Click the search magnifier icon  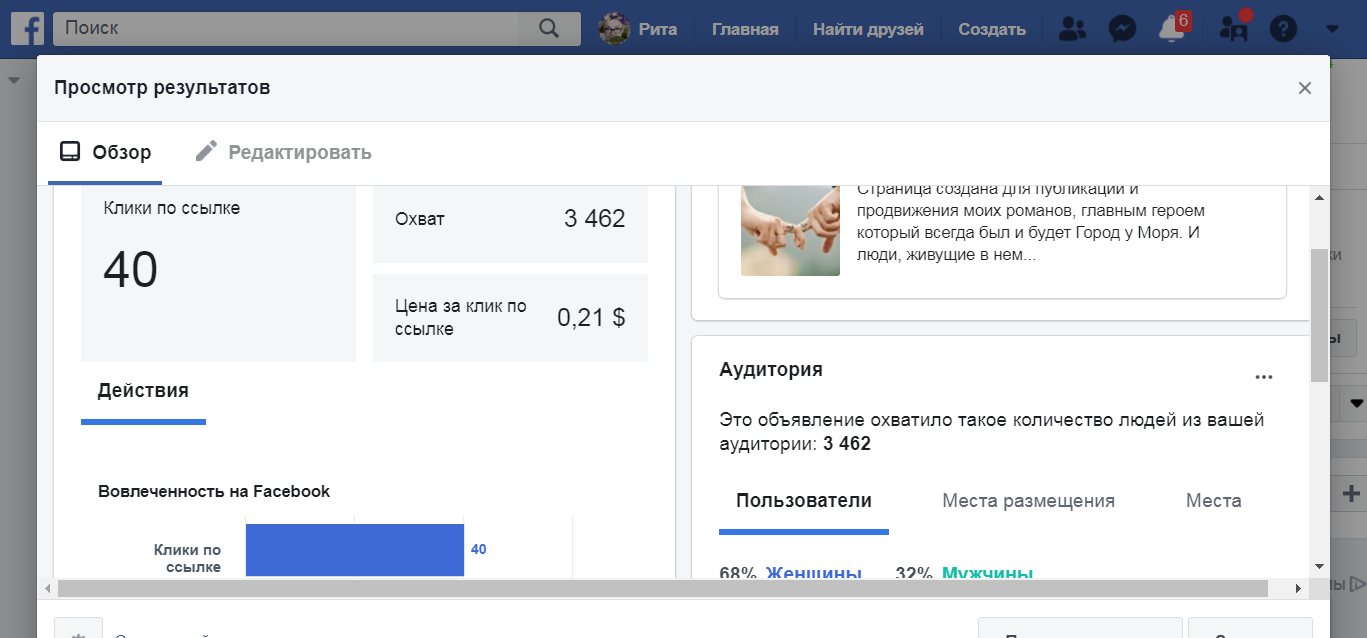click(x=548, y=28)
